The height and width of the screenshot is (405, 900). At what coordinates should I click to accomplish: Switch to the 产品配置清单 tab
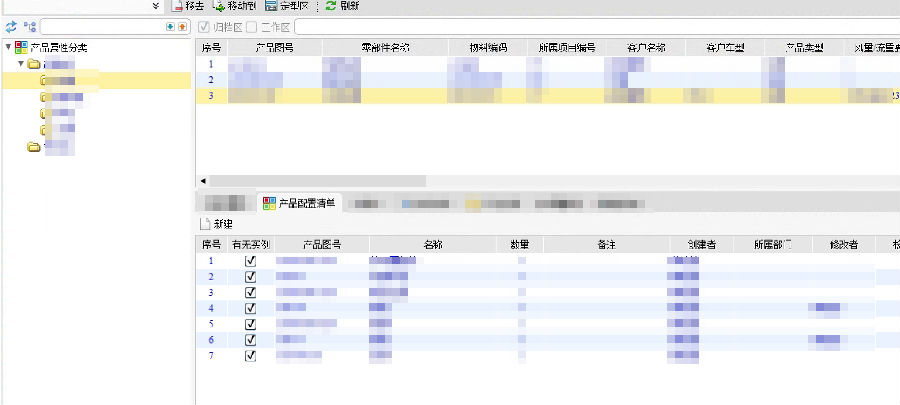coord(300,203)
